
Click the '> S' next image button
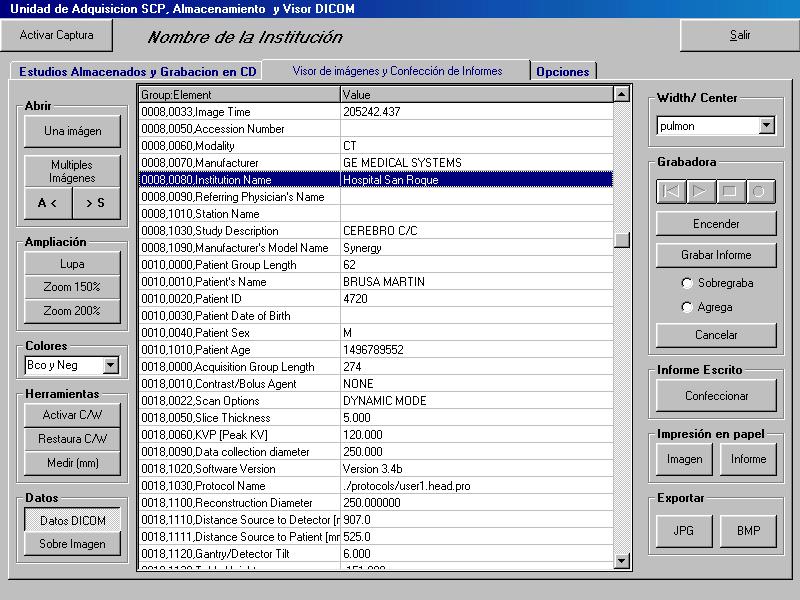96,203
